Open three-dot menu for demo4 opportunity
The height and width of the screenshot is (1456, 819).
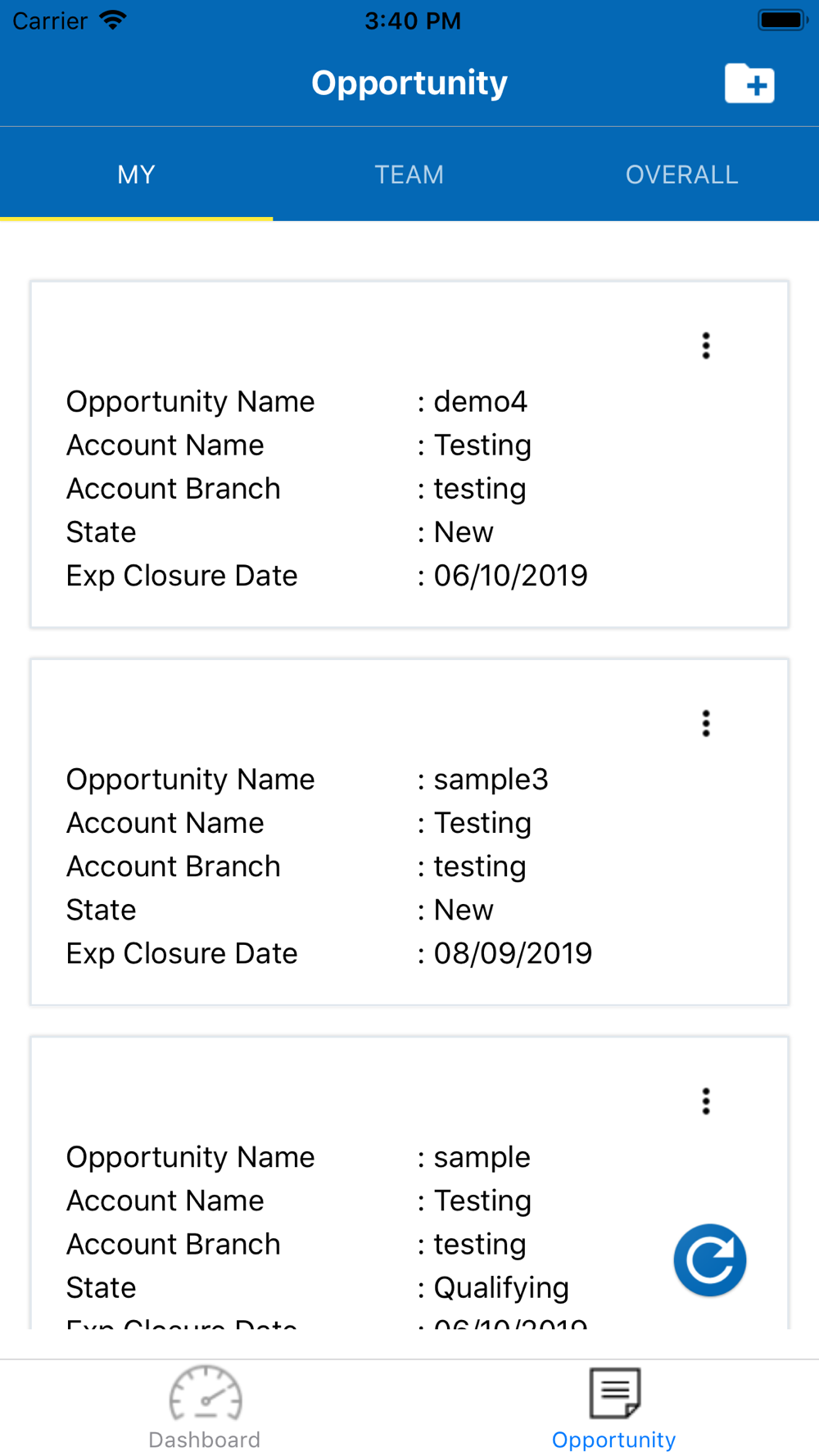click(x=706, y=346)
